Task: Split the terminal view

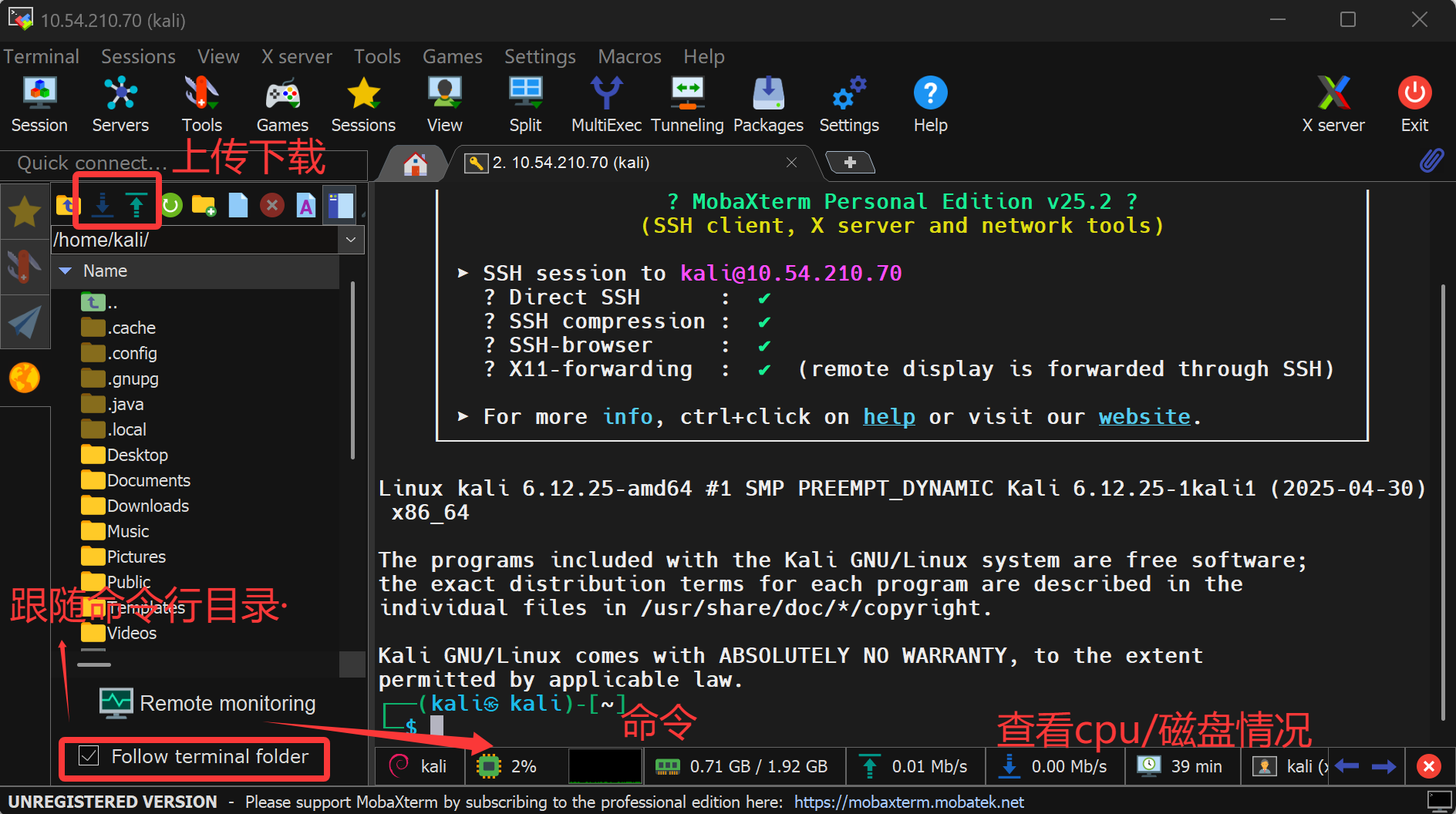Action: coord(525,103)
